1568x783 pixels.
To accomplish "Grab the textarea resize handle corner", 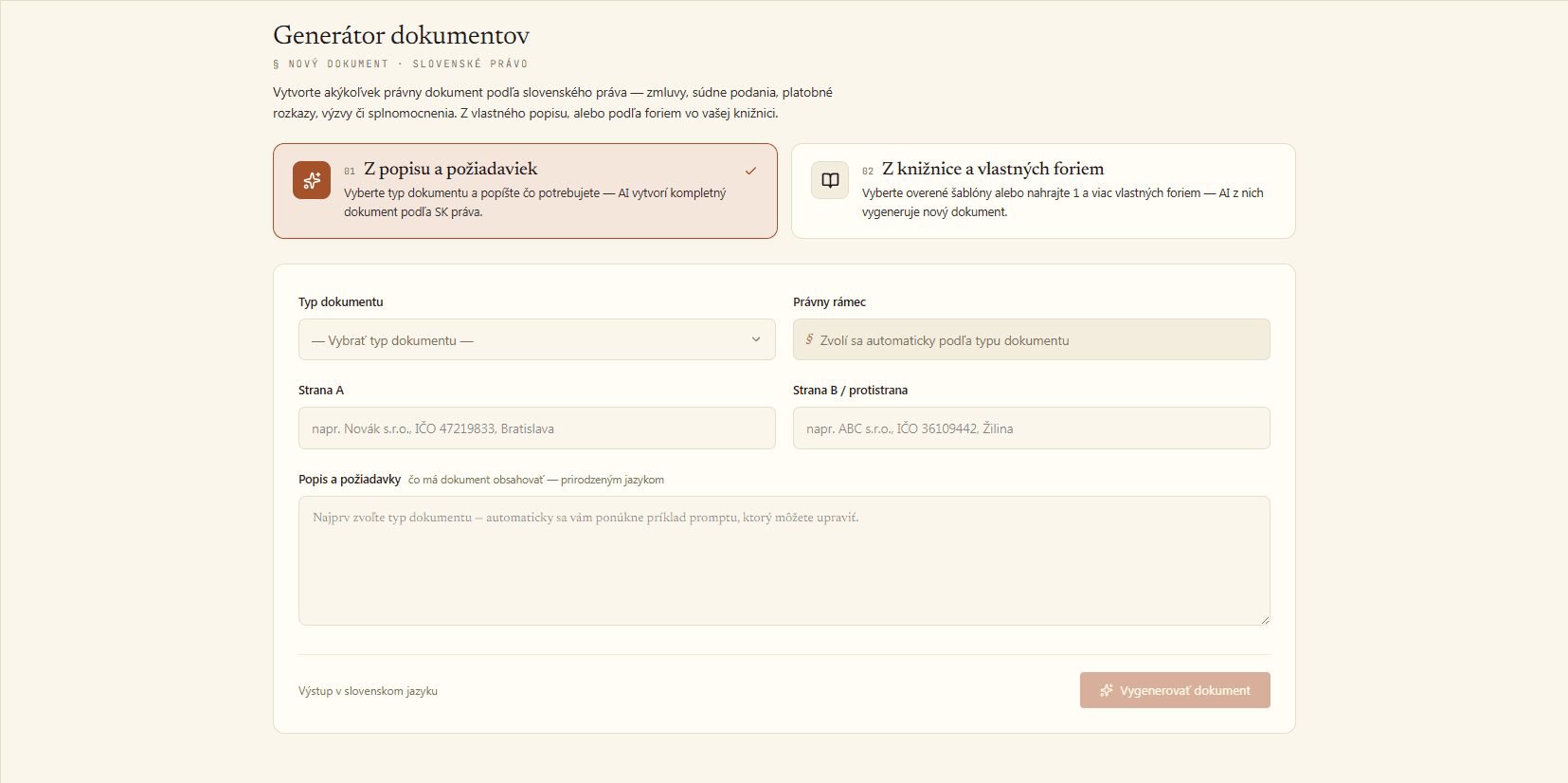I will point(1265,620).
